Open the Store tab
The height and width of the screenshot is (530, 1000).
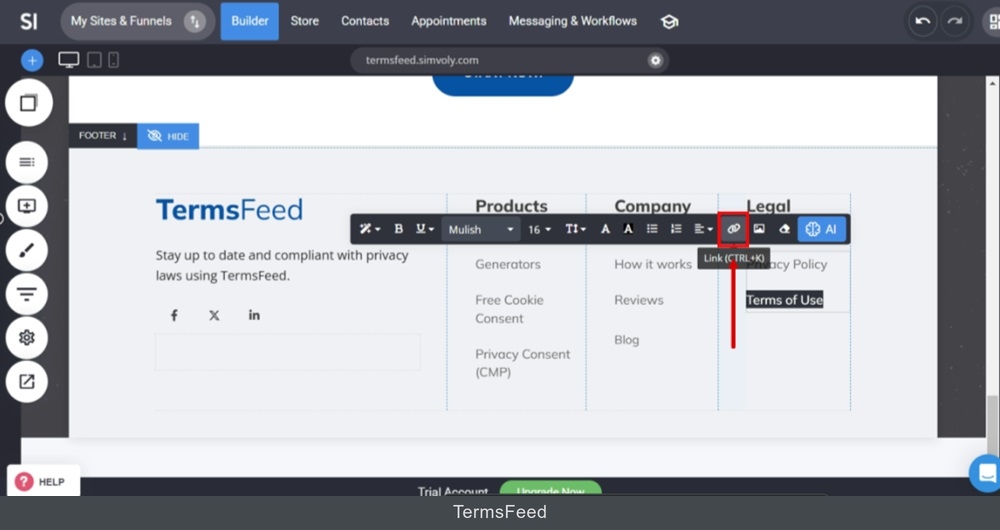point(304,21)
